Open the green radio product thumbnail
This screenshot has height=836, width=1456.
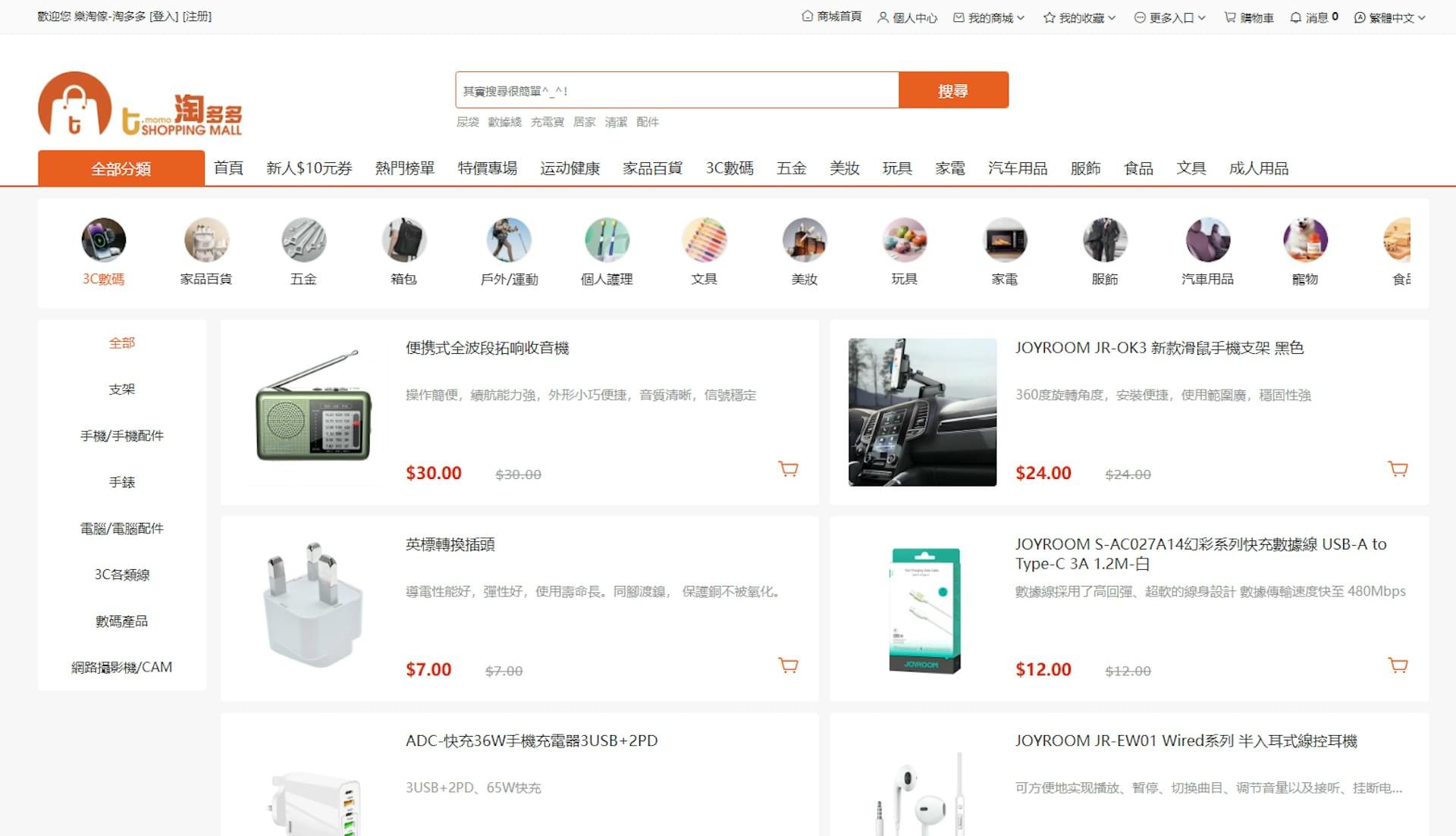coord(313,412)
